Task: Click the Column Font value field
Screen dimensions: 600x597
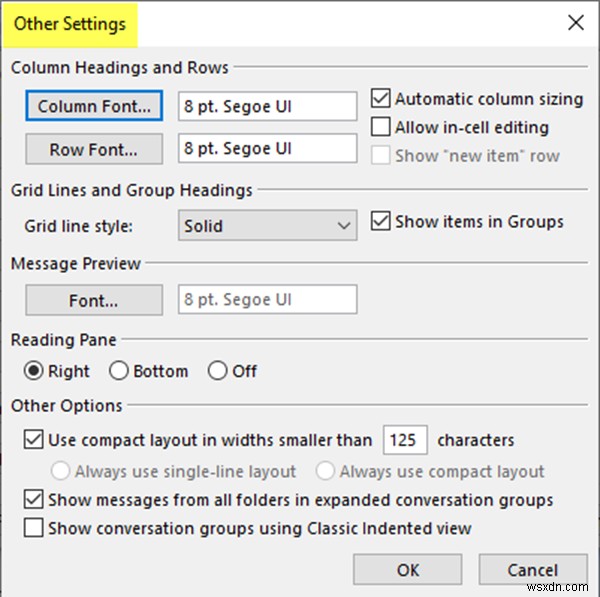Action: (x=267, y=106)
